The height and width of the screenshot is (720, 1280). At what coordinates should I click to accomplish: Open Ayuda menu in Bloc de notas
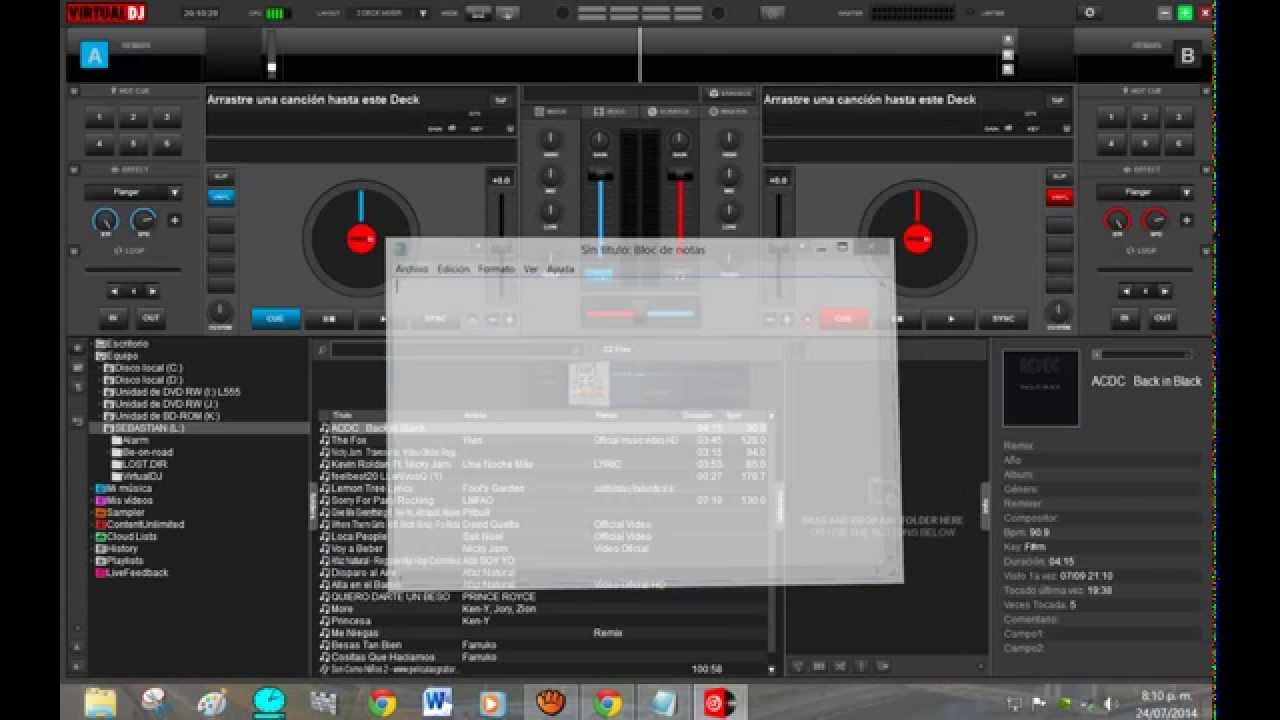(560, 269)
